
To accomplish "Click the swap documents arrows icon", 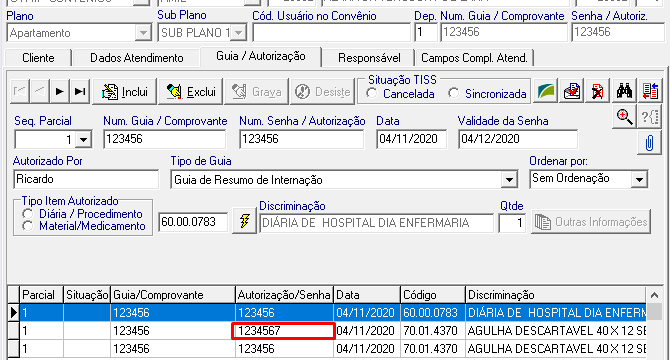I will [650, 91].
